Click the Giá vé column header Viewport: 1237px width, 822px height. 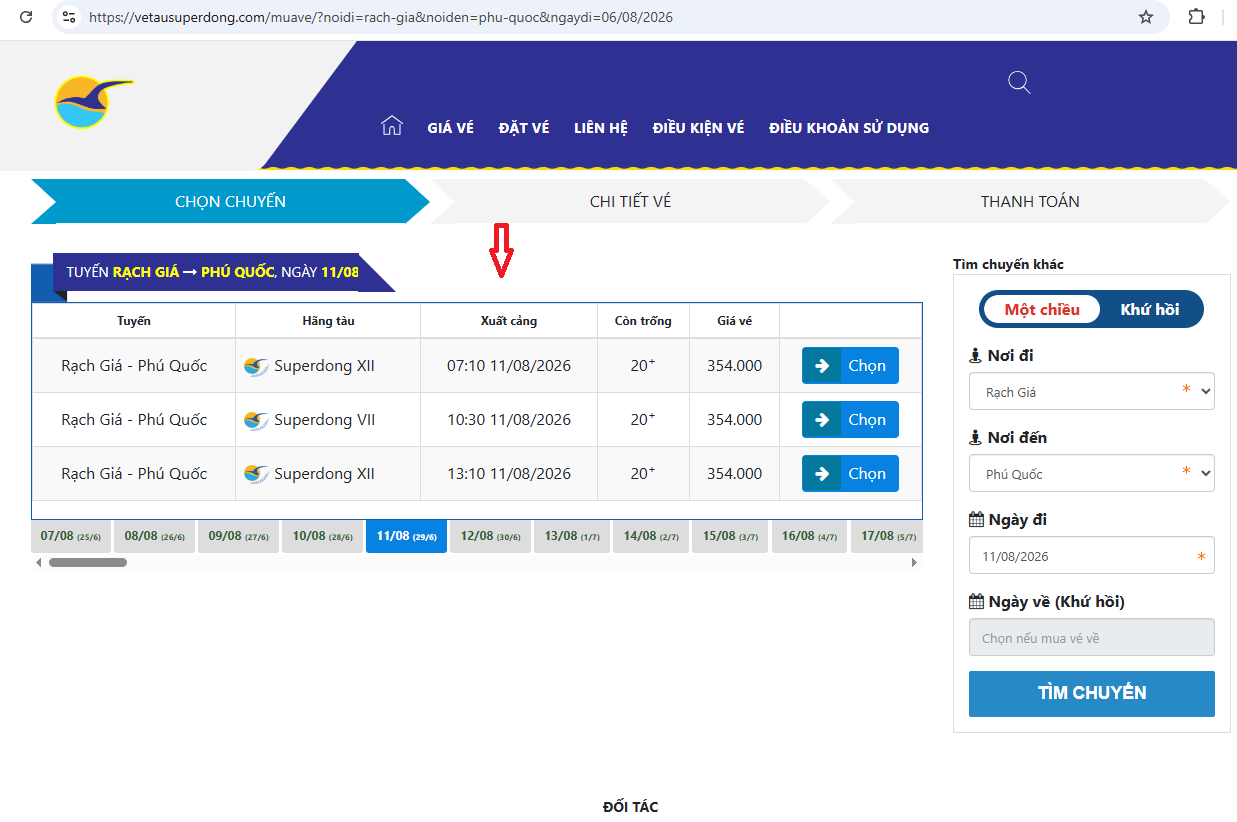coord(734,321)
